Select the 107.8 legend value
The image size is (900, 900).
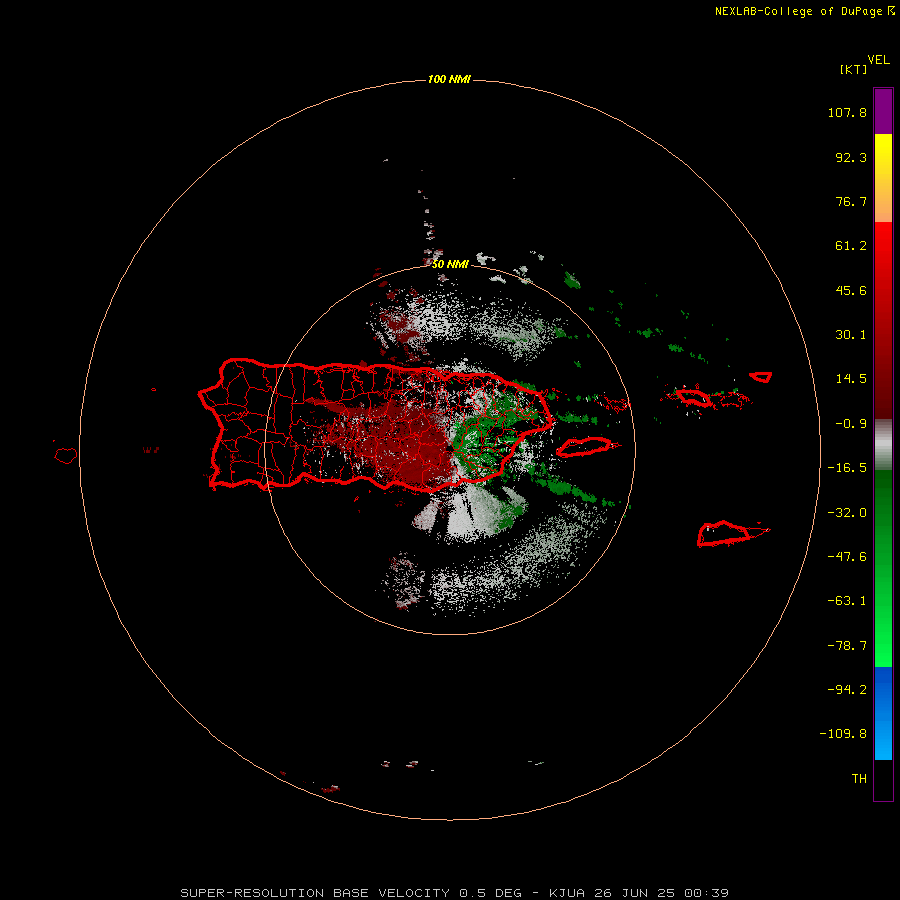point(847,112)
